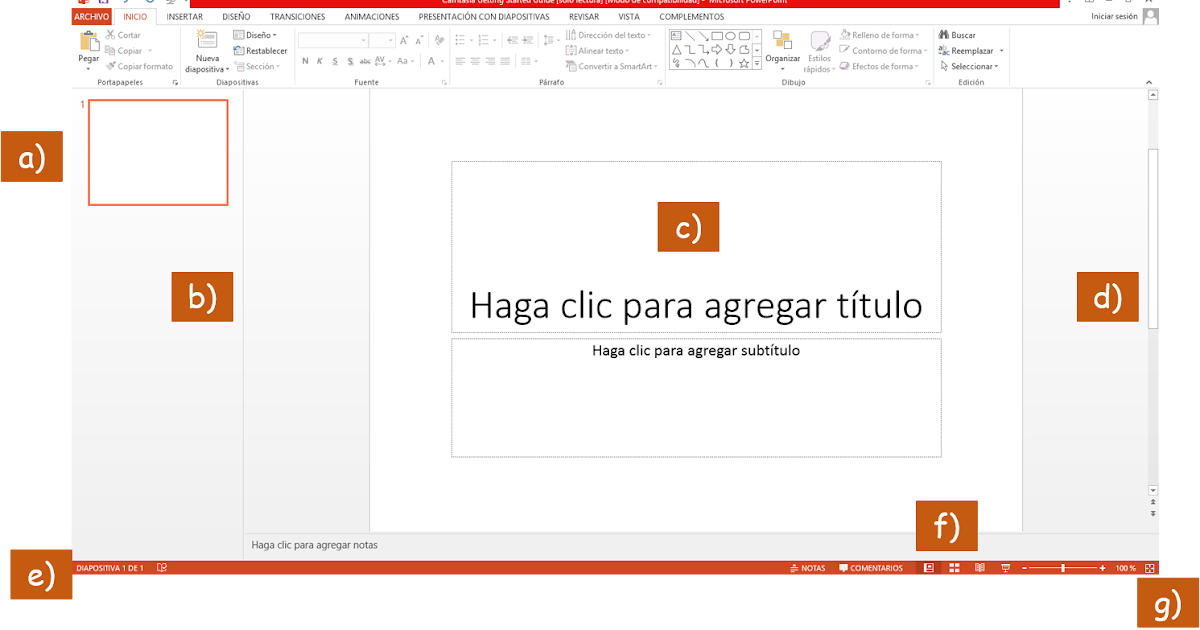This screenshot has height=630, width=1200.
Task: Toggle italic formatting
Action: (x=319, y=60)
